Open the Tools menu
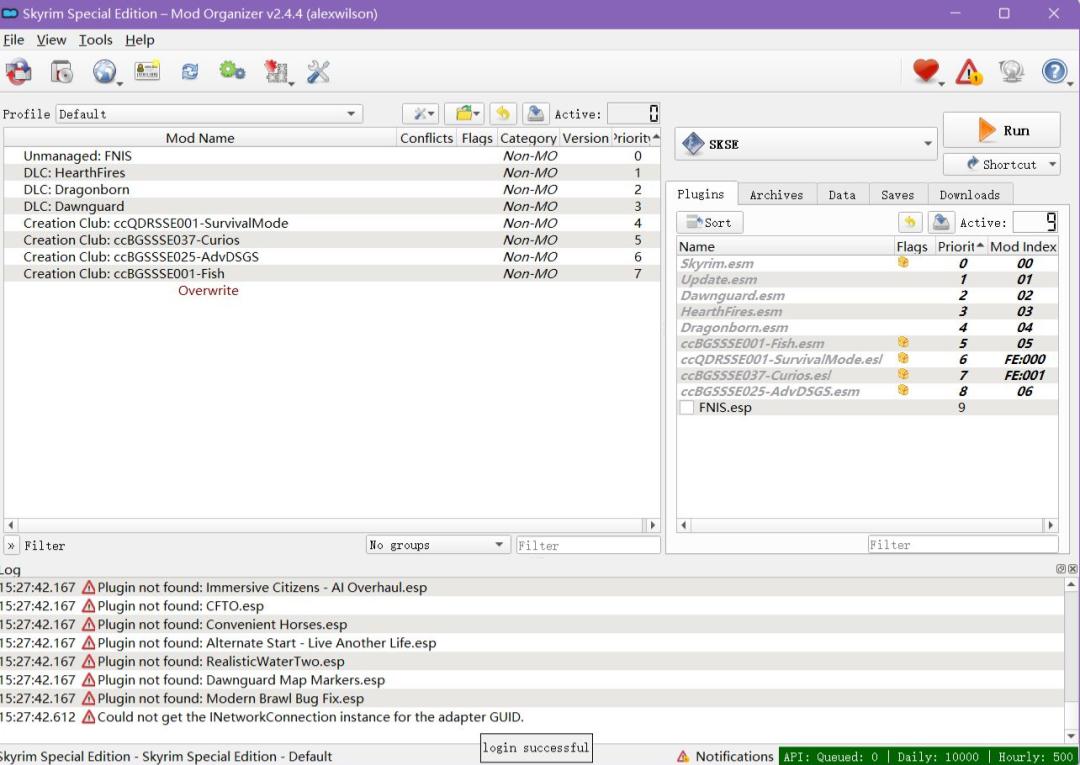The image size is (1080, 765). point(96,40)
